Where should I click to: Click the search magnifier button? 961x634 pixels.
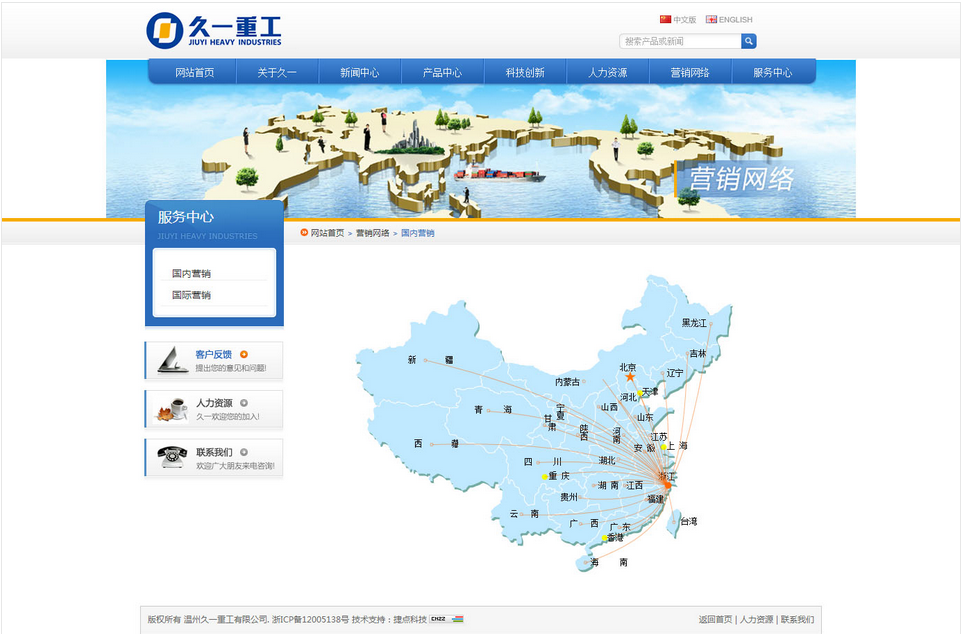point(749,41)
